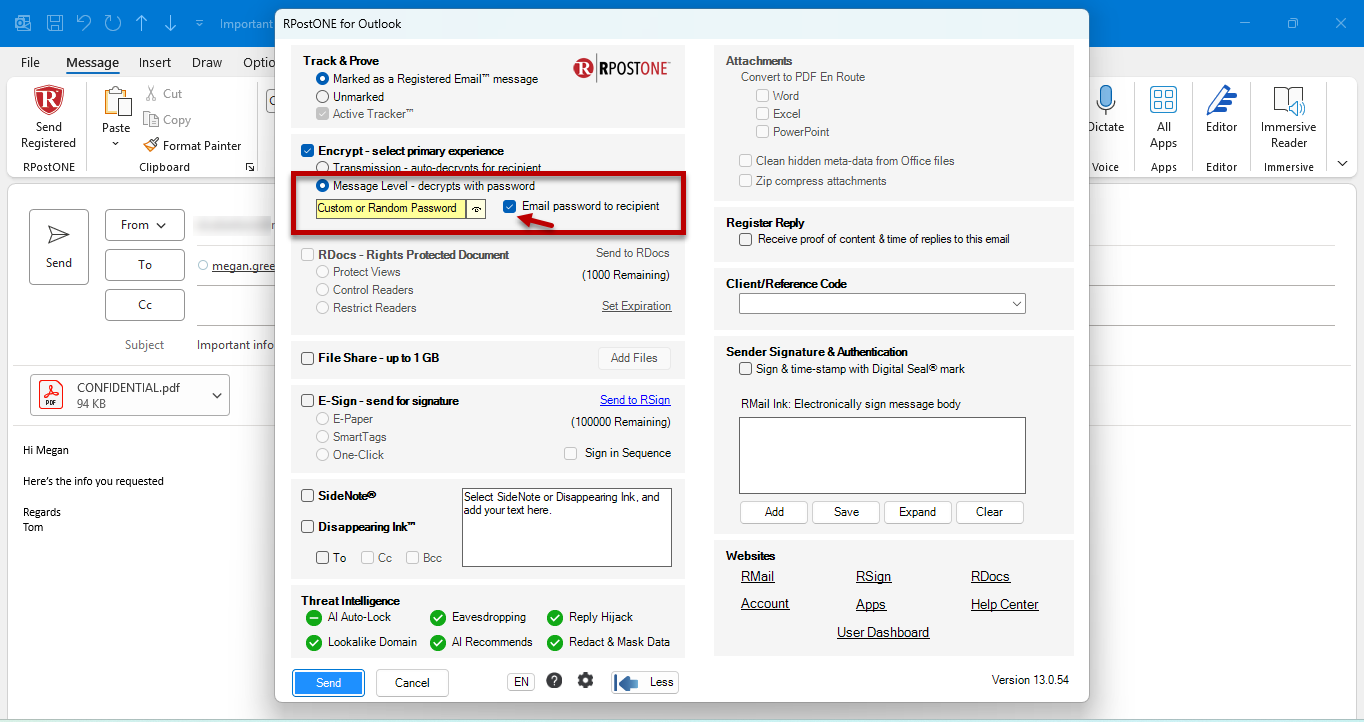Uncheck Email password to recipient
Screen dimensions: 1364x722
click(510, 207)
